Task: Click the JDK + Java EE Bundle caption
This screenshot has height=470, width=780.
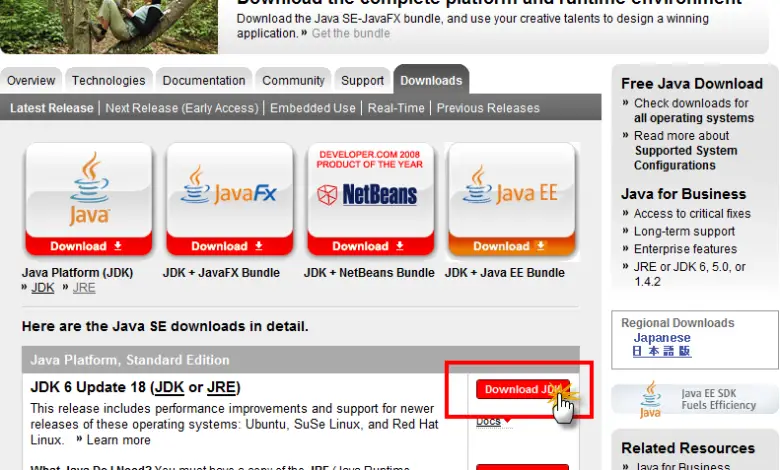Action: pos(505,273)
